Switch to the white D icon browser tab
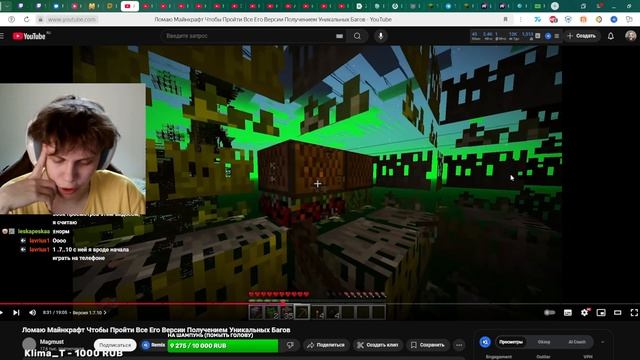The height and width of the screenshot is (360, 640). coord(359,6)
